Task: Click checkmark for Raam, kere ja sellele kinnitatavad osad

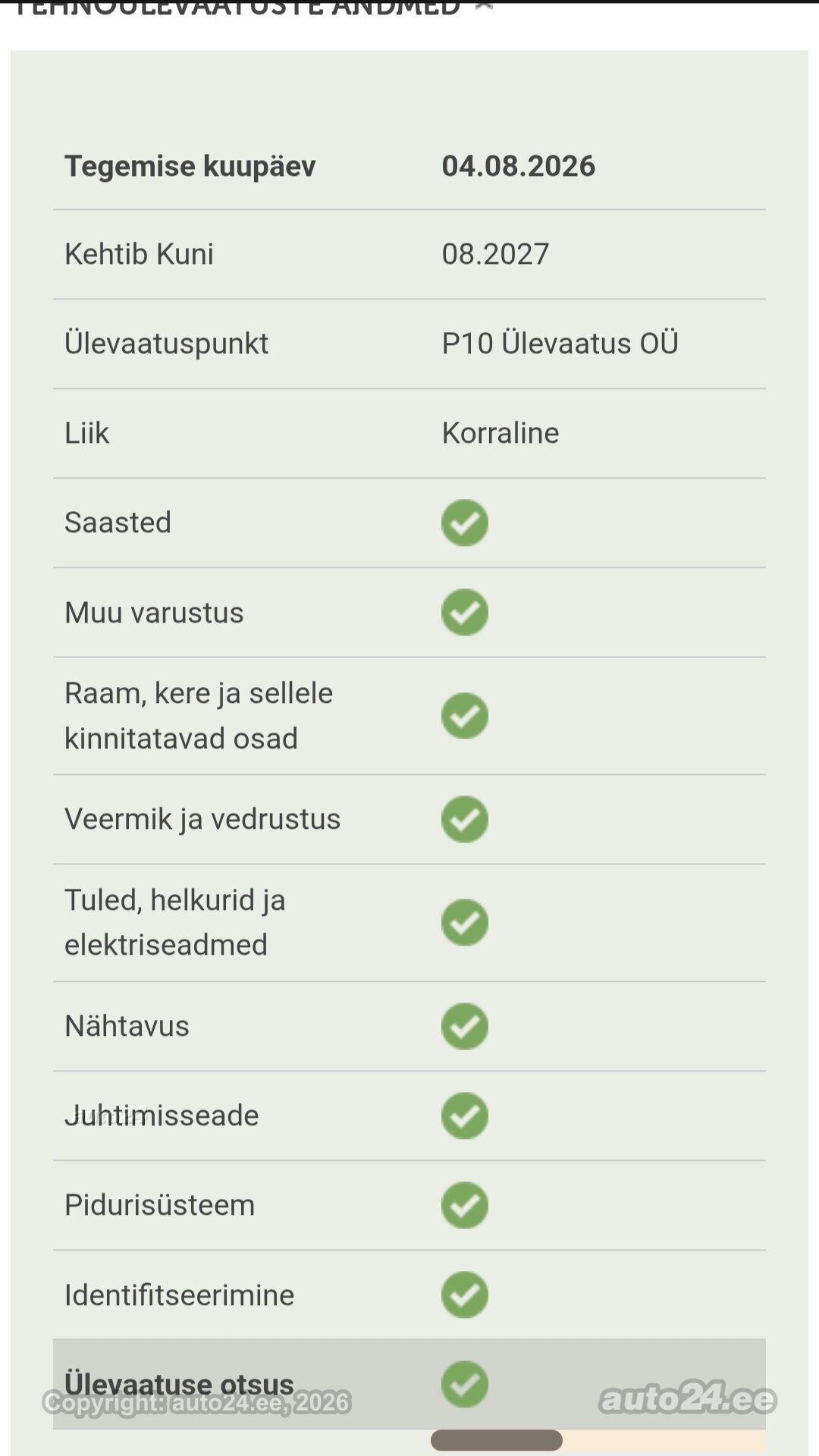Action: pos(464,715)
